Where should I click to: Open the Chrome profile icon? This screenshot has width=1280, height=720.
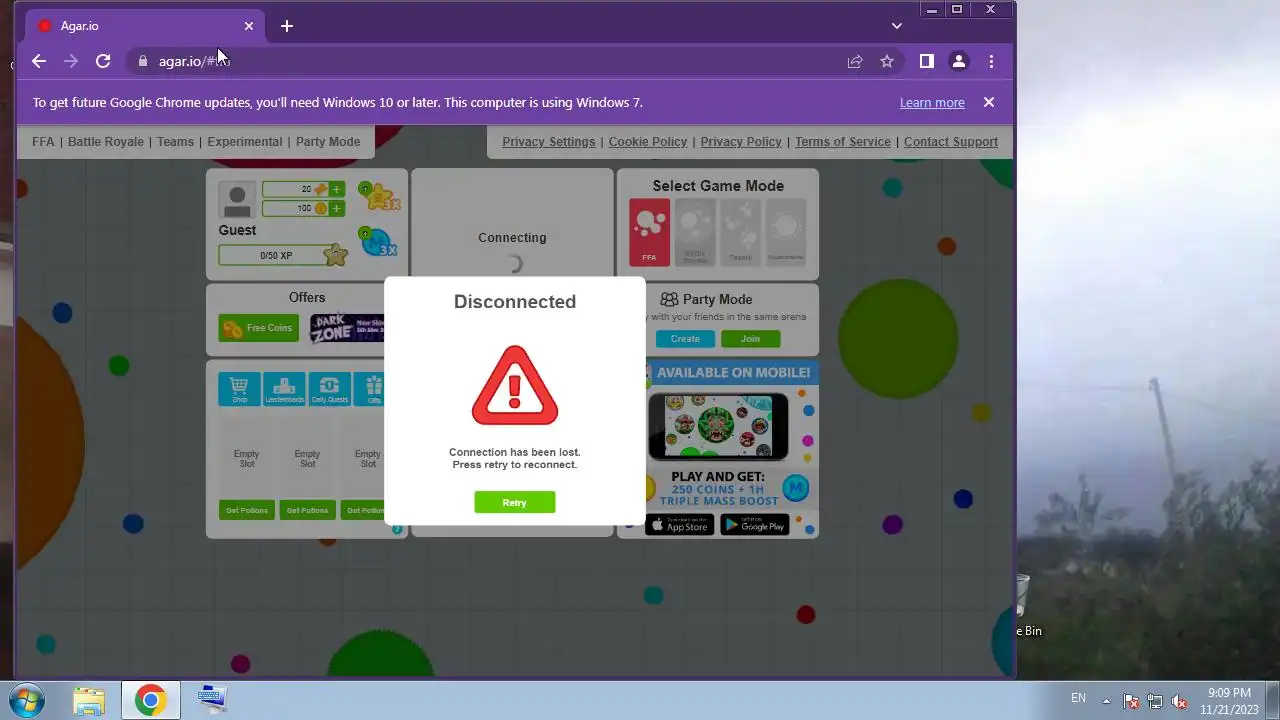click(x=959, y=61)
